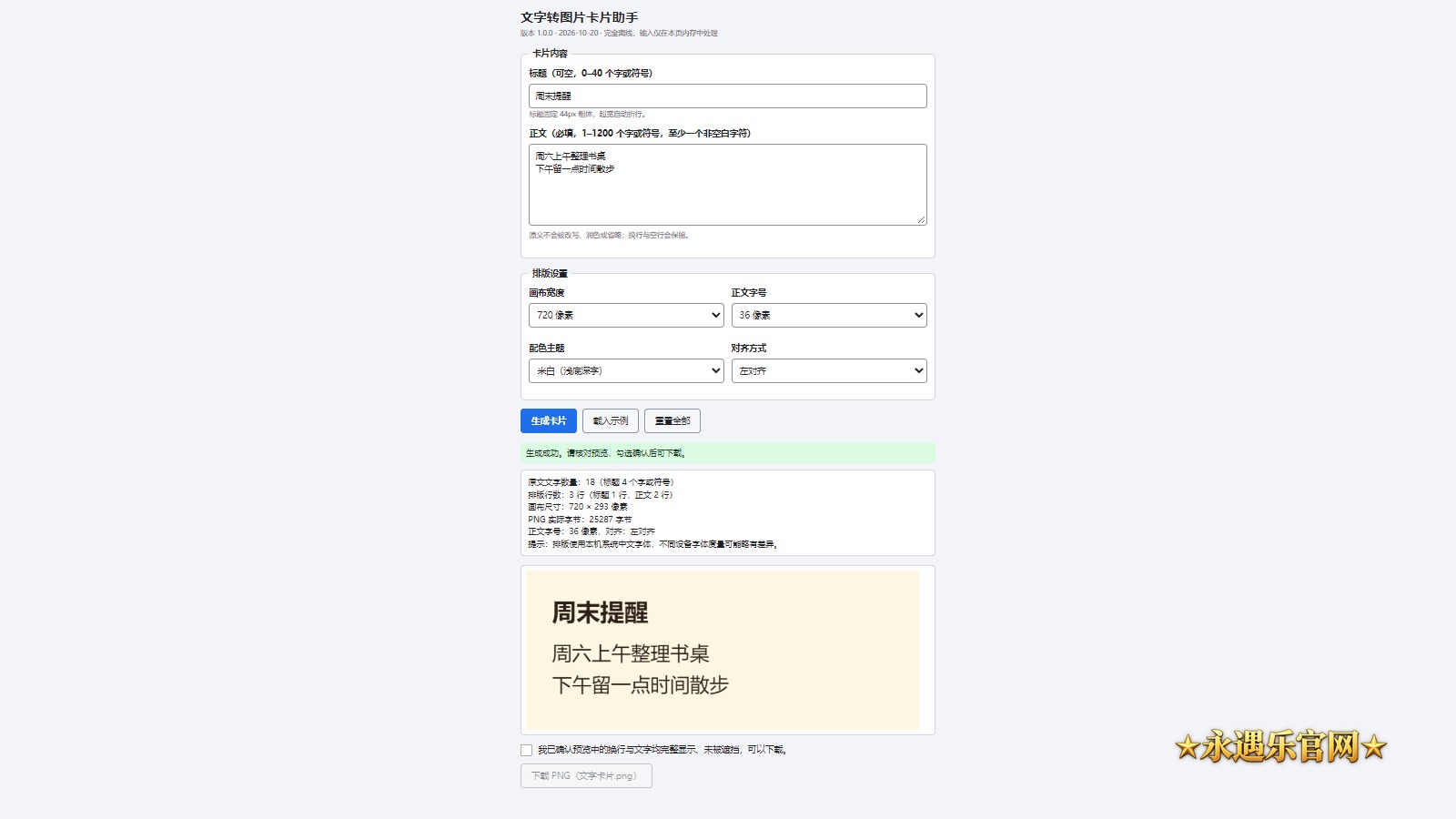Image resolution: width=1456 pixels, height=819 pixels.
Task: Click the blue 生成卡片 button
Action: click(549, 420)
